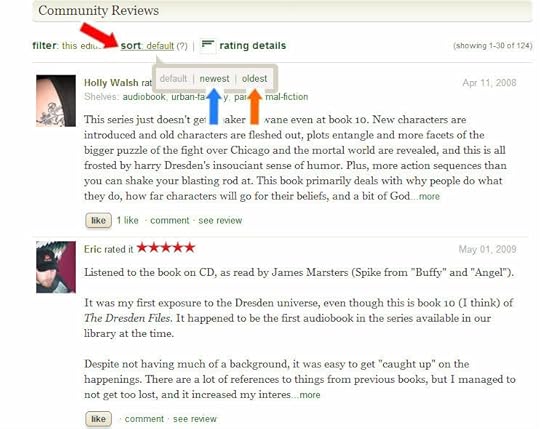This screenshot has height=429, width=540.
Task: Click the sort help question mark
Action: (x=182, y=46)
